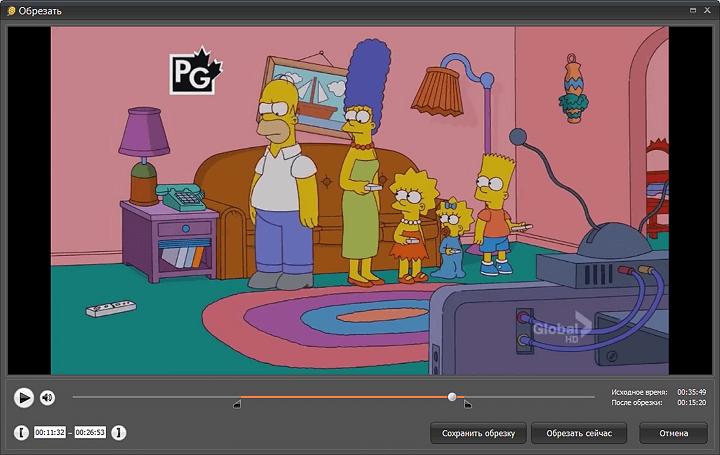The image size is (720, 455).
Task: Set trim end with right bracket button
Action: (x=118, y=433)
